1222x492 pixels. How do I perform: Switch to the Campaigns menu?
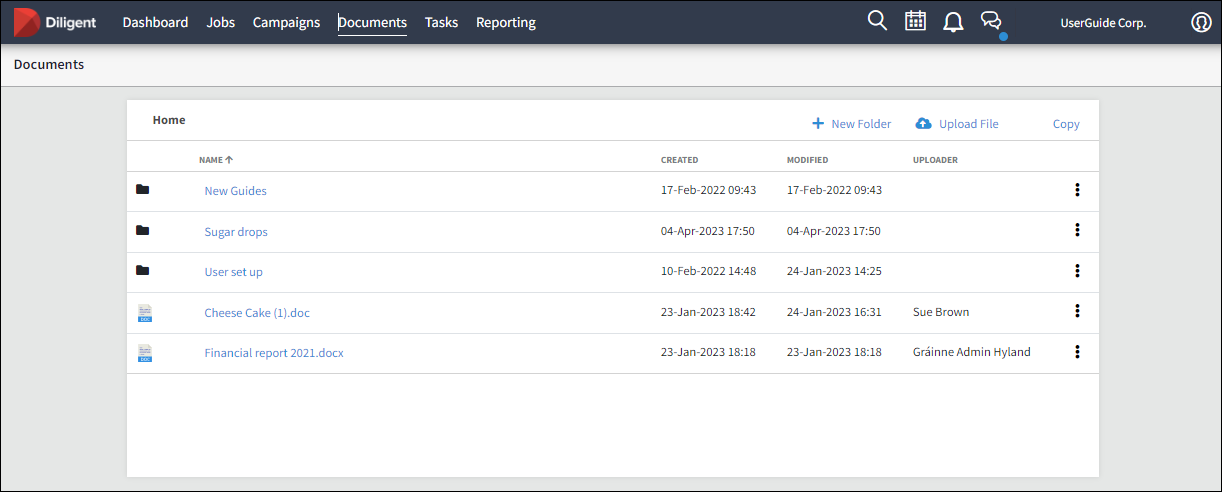pyautogui.click(x=286, y=22)
